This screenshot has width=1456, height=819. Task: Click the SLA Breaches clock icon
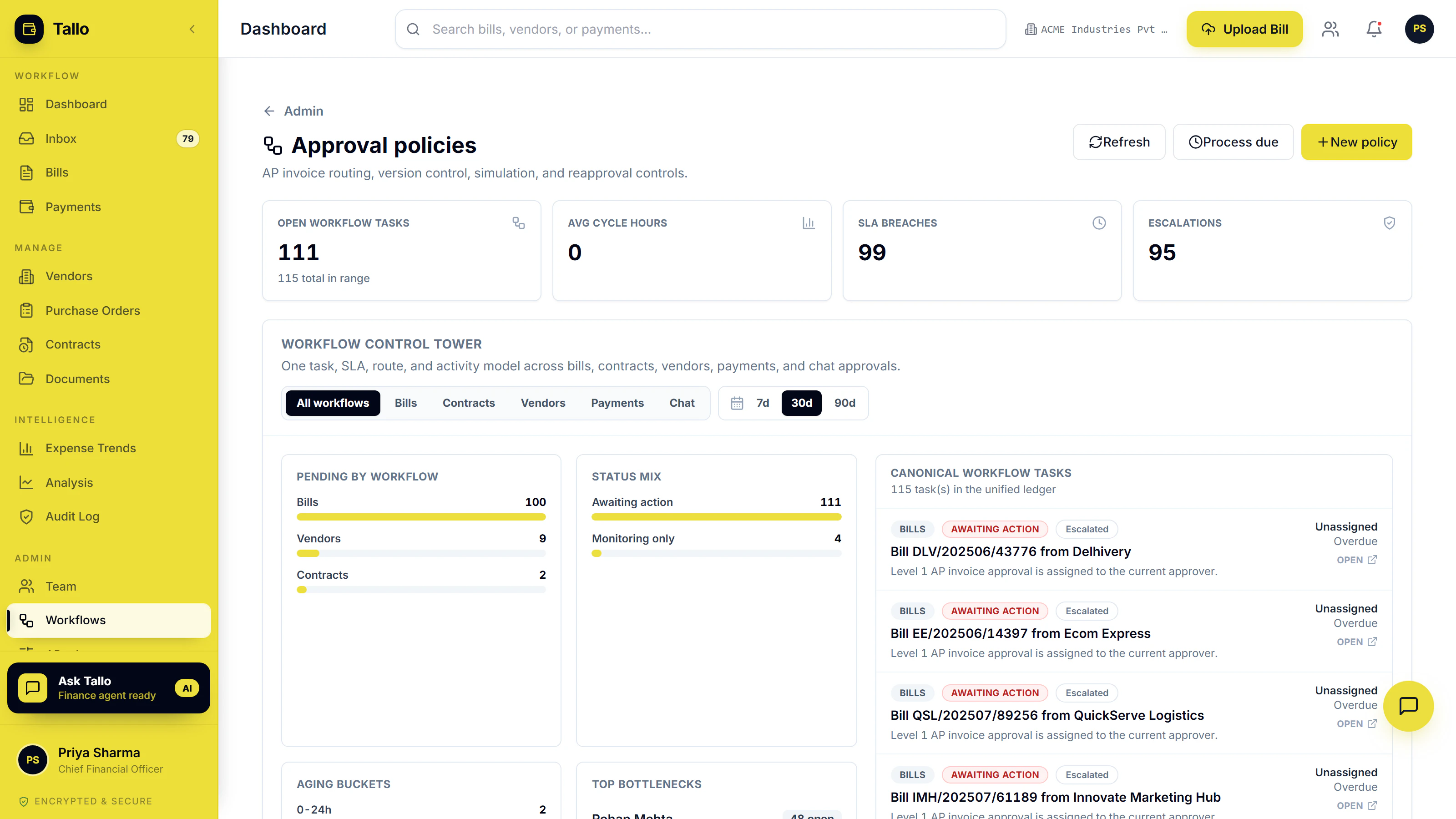[1099, 222]
